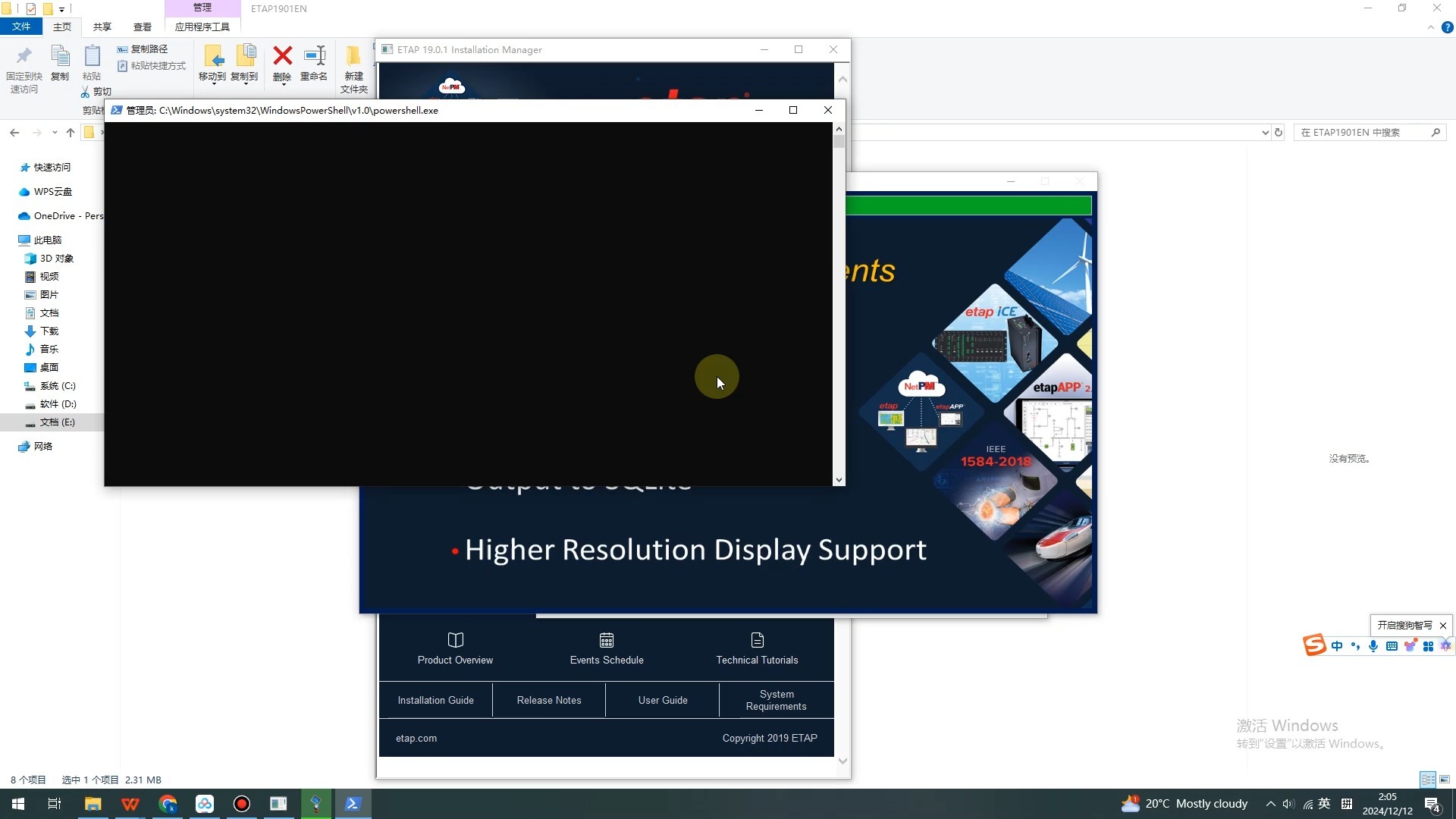Click Paste shortcut (粘贴快捷方式)
This screenshot has width=1456, height=819.
[152, 66]
